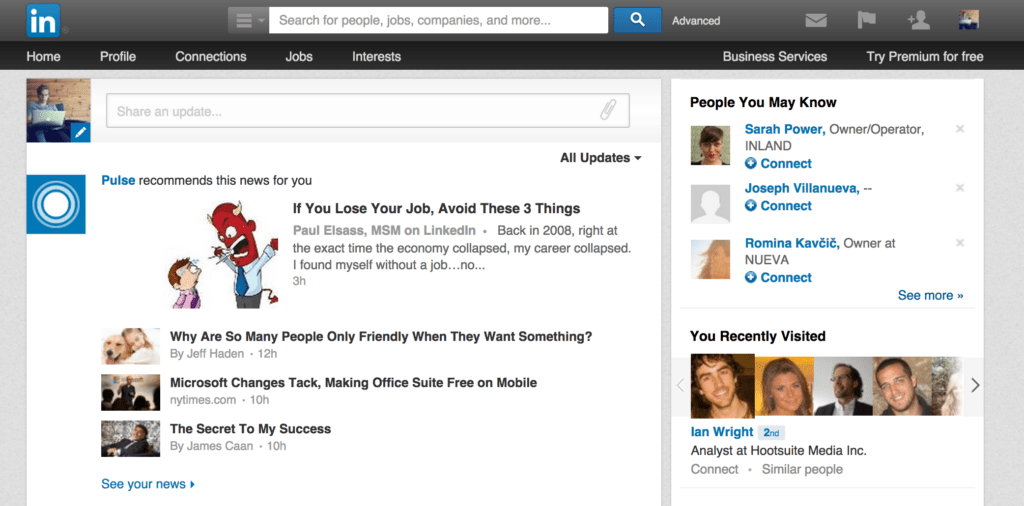
Task: Click the LinkedIn logo icon
Action: tap(43, 20)
